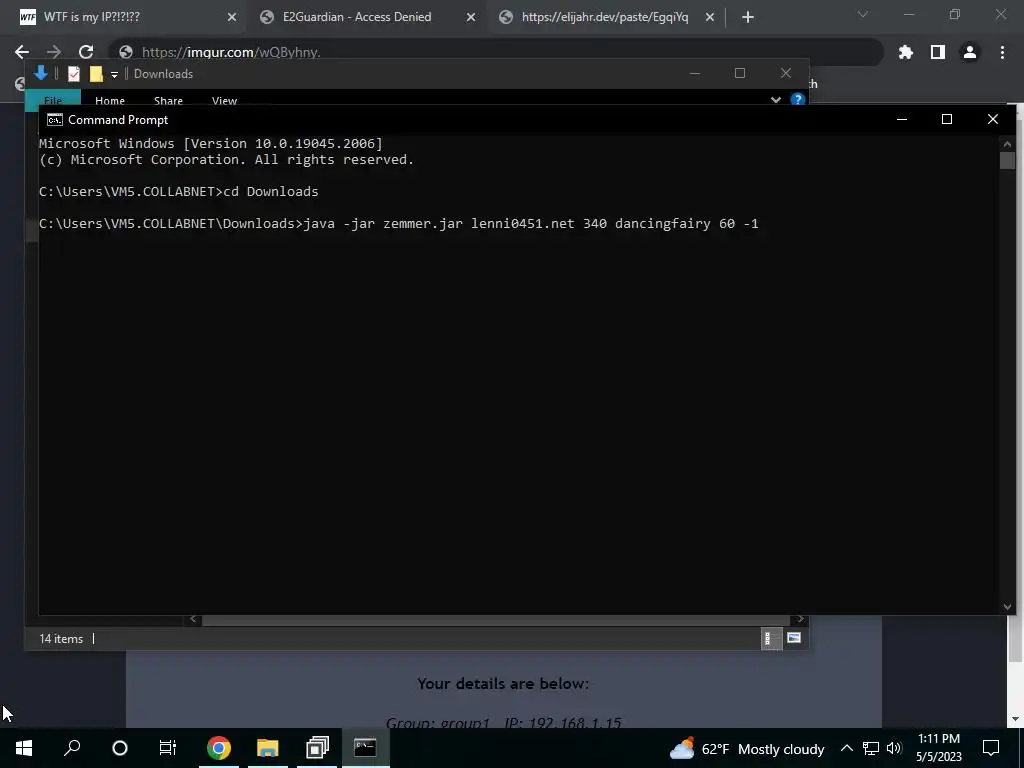Click the imgur.com address bar

click(x=496, y=52)
